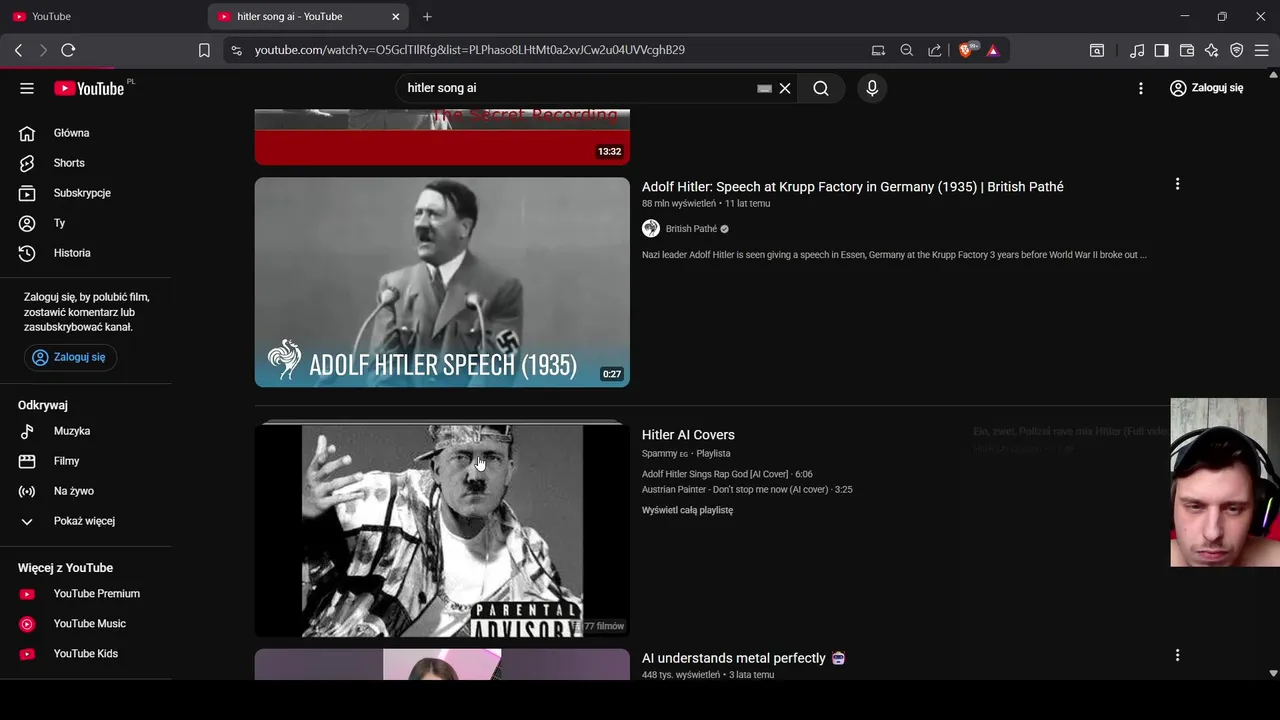Open the Hitler AI Covers playlist thumbnail
Image resolution: width=1280 pixels, height=720 pixels.
pyautogui.click(x=442, y=530)
